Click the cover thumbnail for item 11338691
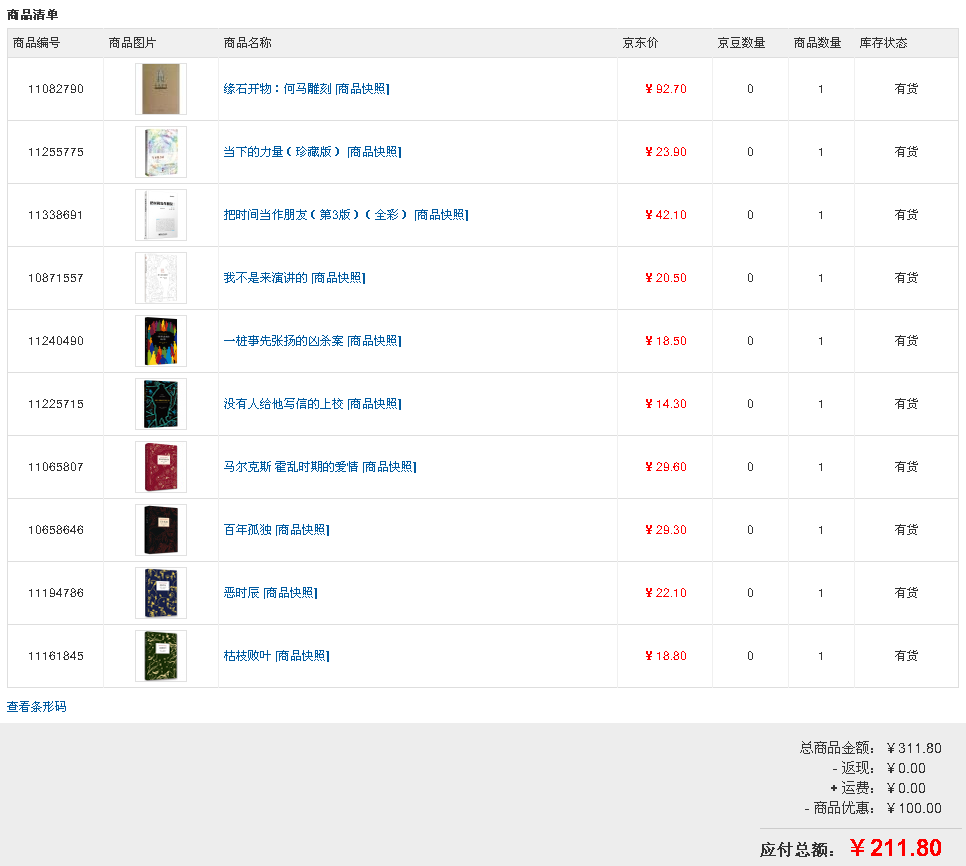The image size is (966, 866). (161, 214)
